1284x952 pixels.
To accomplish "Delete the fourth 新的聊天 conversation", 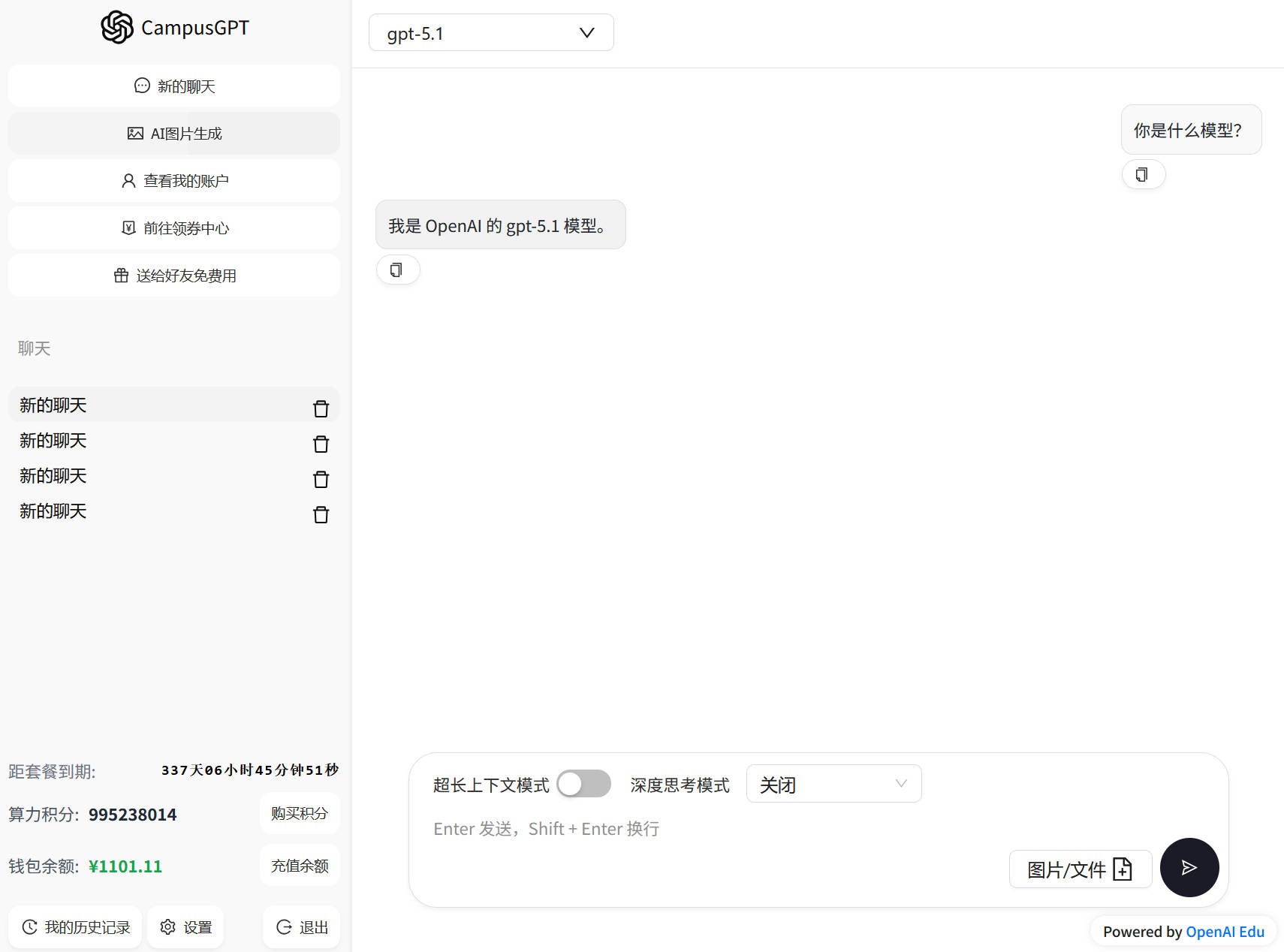I will point(321,514).
